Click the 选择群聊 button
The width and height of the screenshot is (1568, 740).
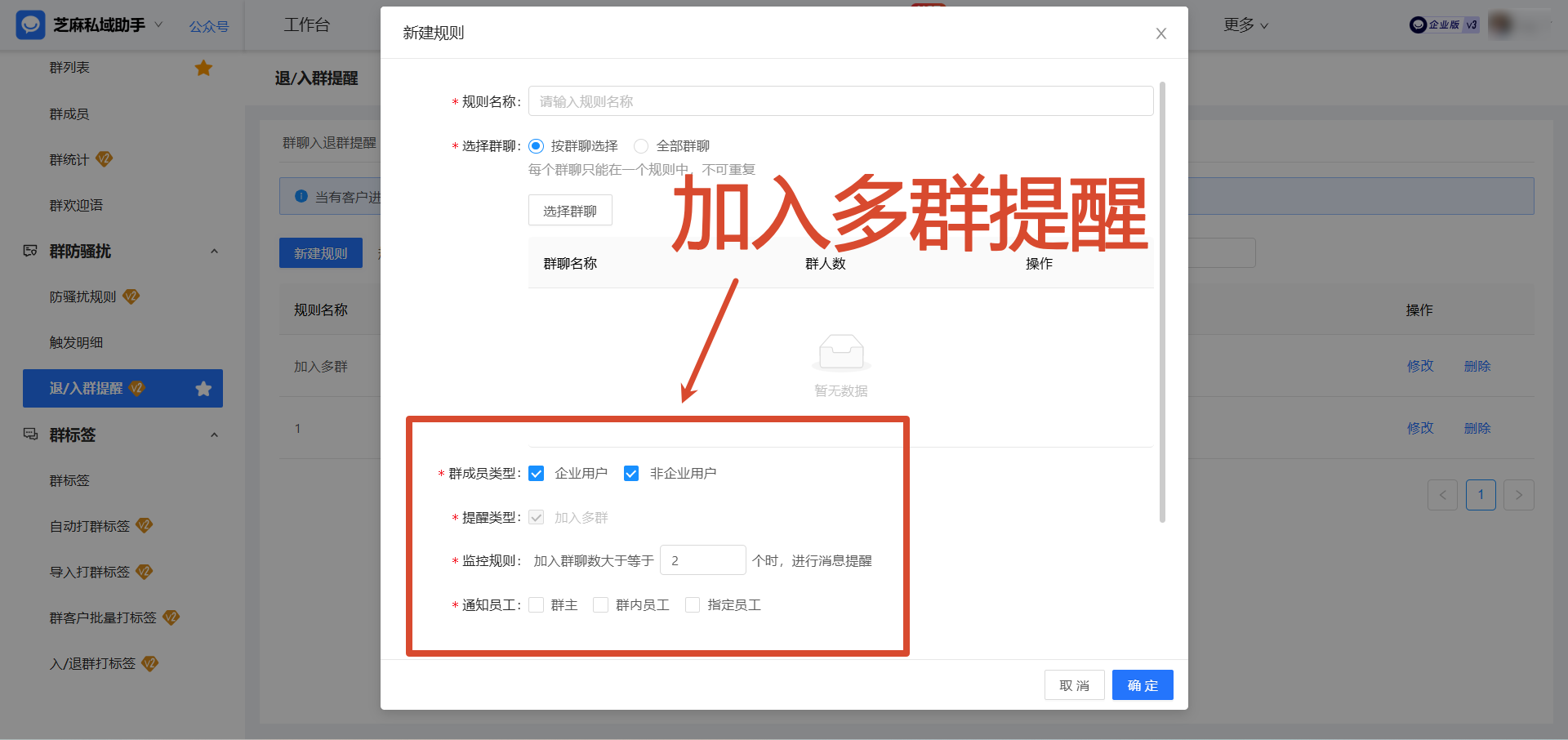[570, 211]
